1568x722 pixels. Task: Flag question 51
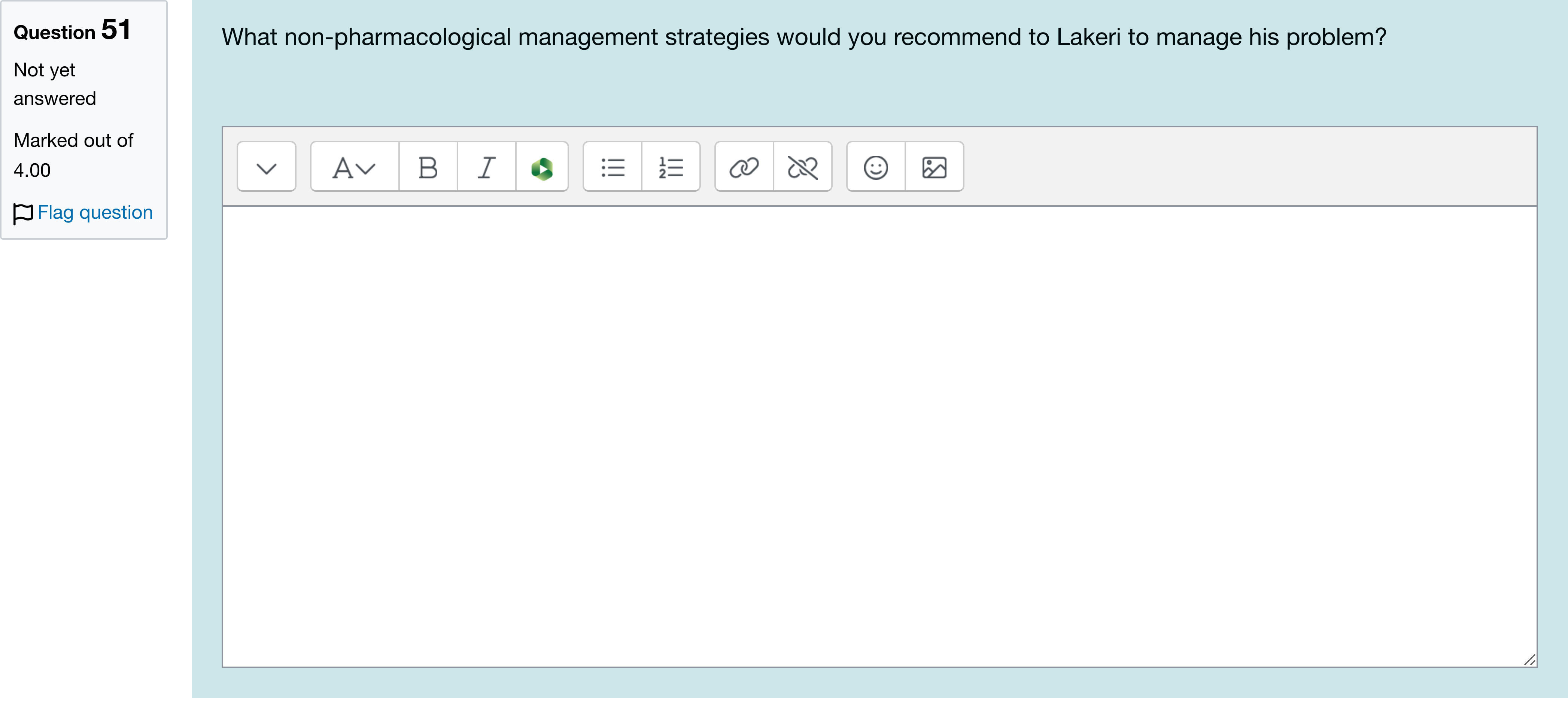point(95,212)
